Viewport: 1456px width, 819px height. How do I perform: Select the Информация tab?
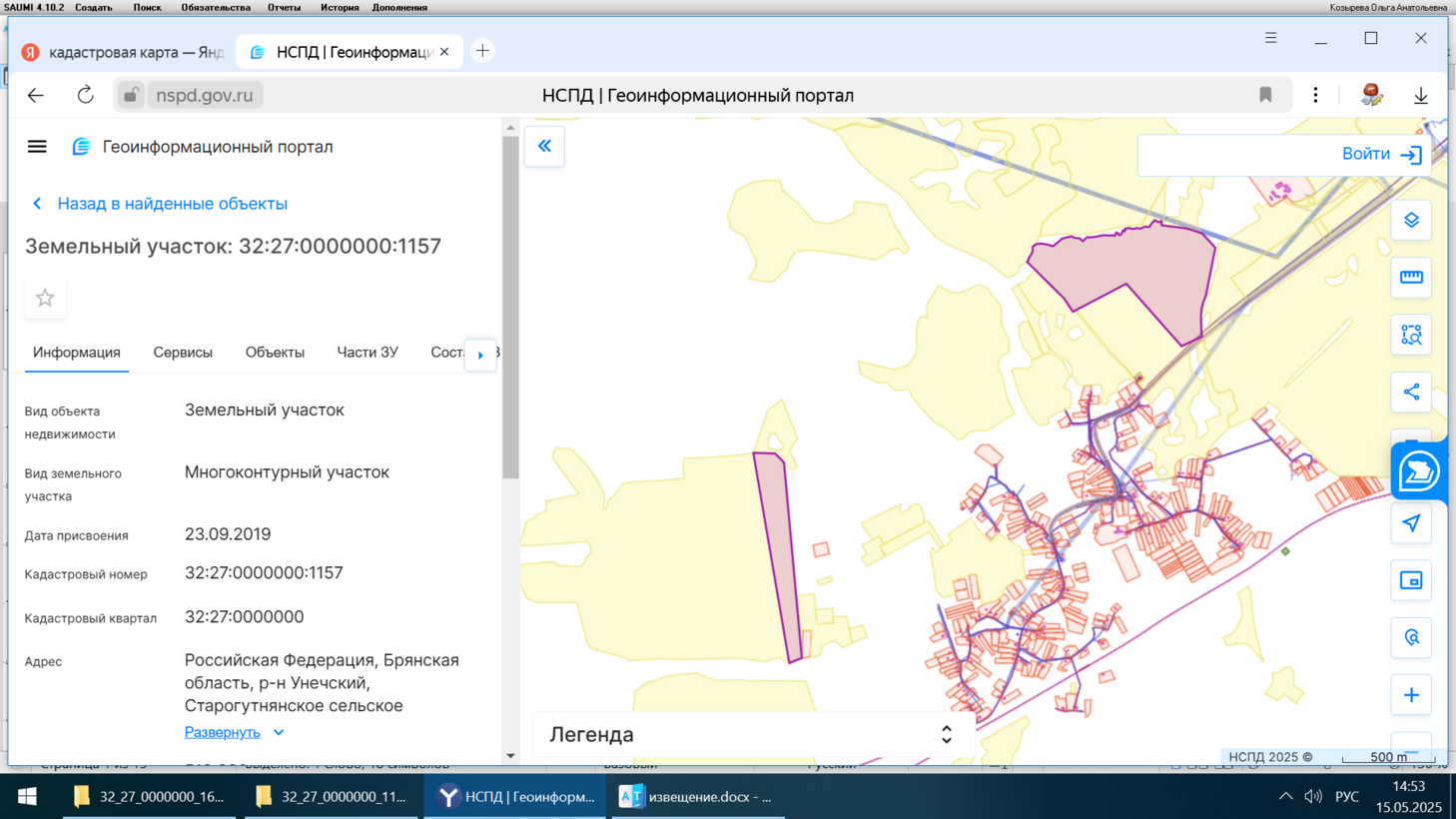click(77, 353)
